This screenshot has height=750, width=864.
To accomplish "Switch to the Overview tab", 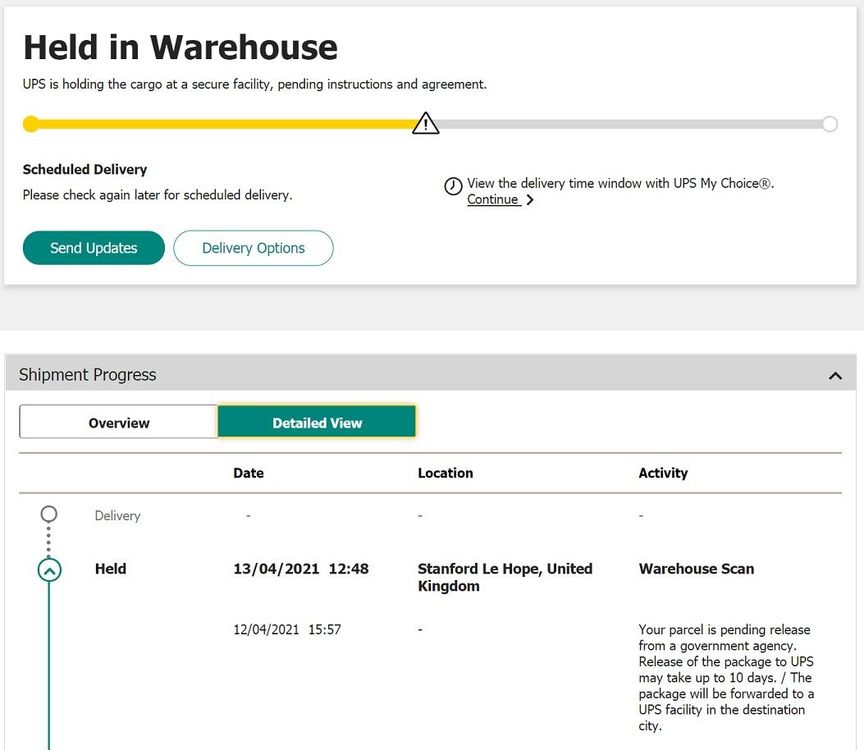I will tap(119, 423).
